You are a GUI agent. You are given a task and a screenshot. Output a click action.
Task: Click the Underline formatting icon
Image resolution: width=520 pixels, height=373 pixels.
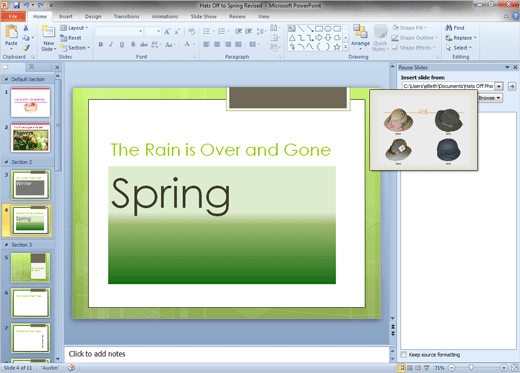pyautogui.click(x=122, y=44)
